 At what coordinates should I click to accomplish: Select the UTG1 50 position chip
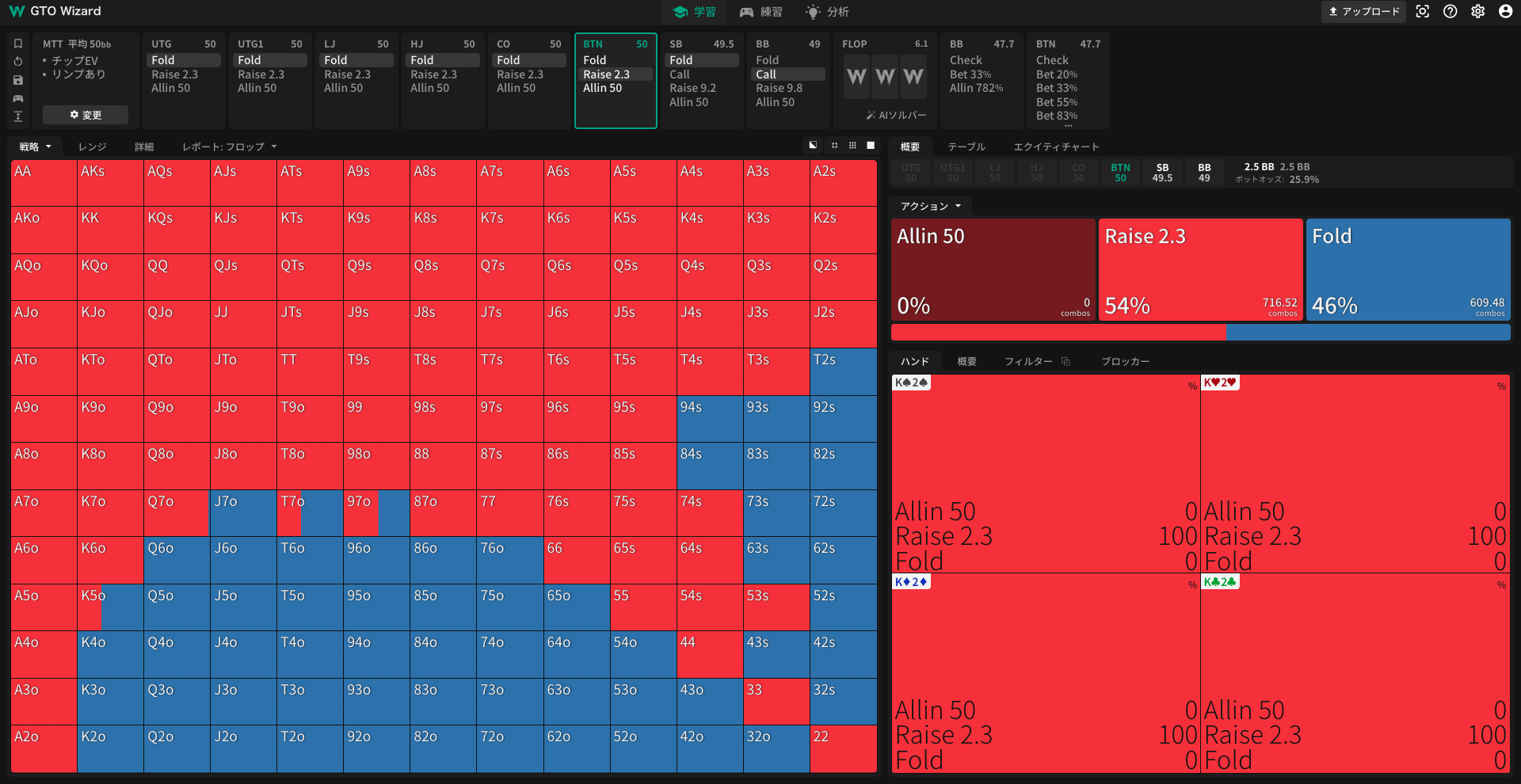pos(953,173)
